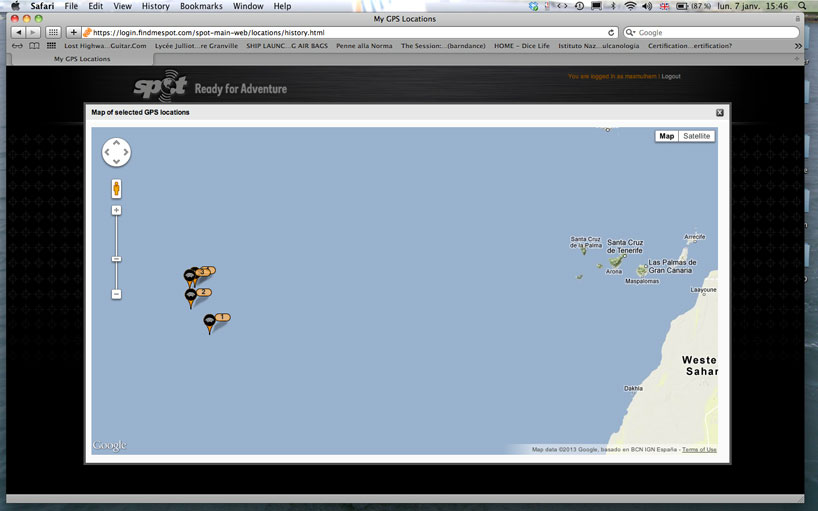This screenshot has height=511, width=818.
Task: Click the Logout link
Action: pos(671,76)
